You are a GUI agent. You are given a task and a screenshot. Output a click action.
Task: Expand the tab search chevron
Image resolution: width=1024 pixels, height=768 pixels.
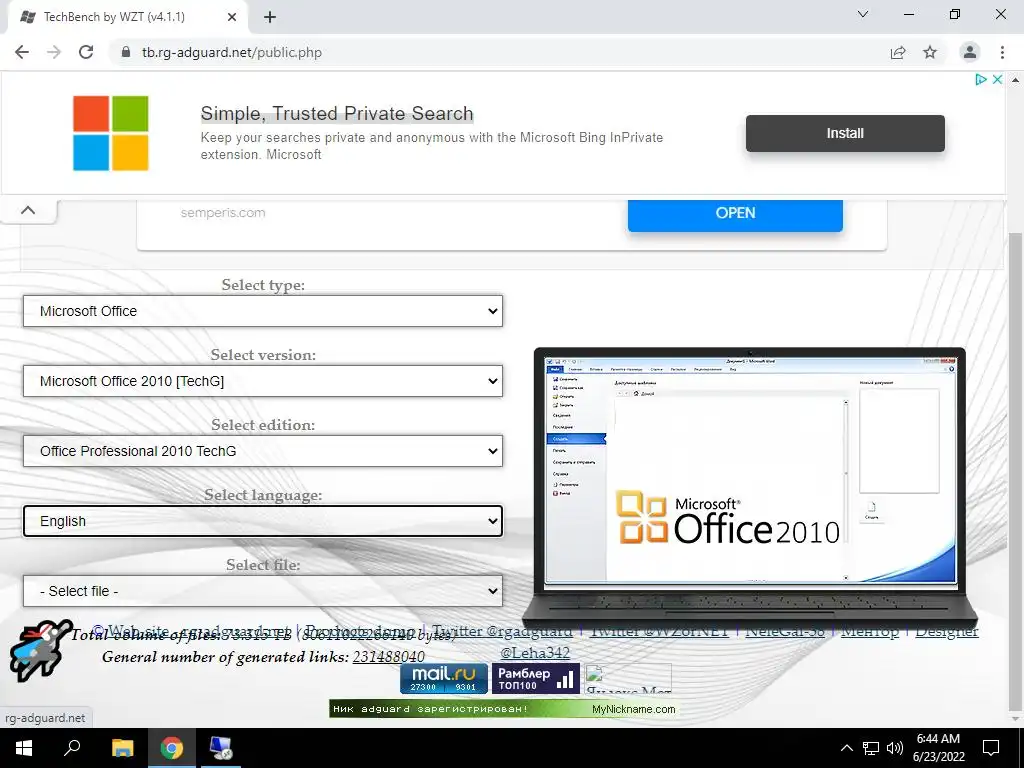point(863,14)
